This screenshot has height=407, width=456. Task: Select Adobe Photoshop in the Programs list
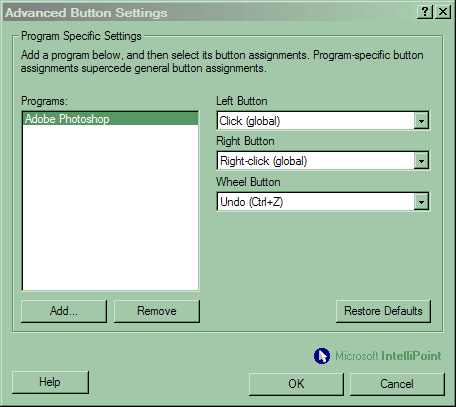(110, 119)
